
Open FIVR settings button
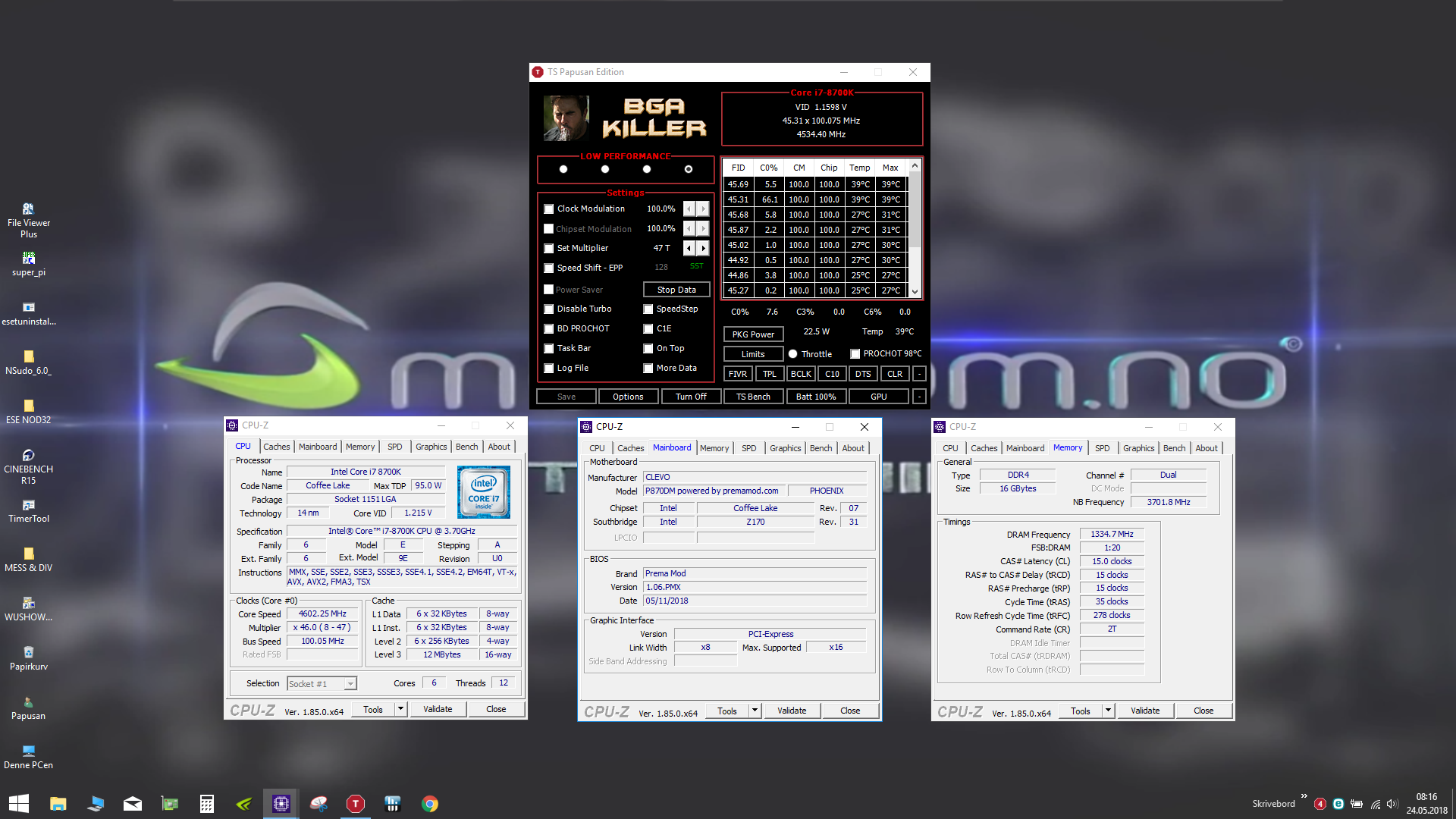738,374
